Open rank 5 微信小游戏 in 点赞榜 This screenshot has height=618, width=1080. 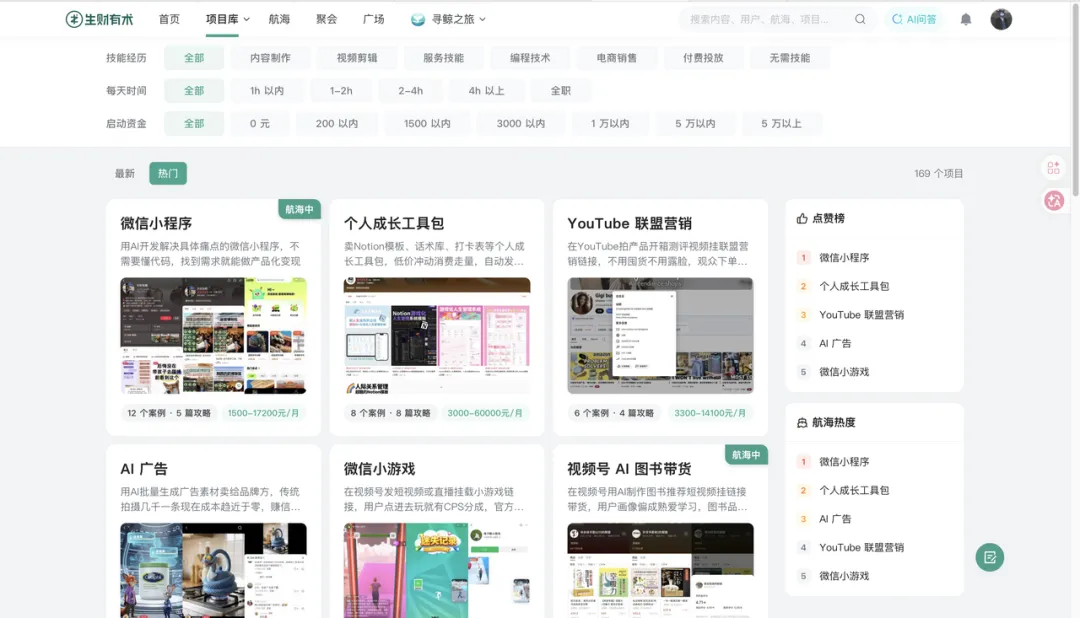point(844,371)
